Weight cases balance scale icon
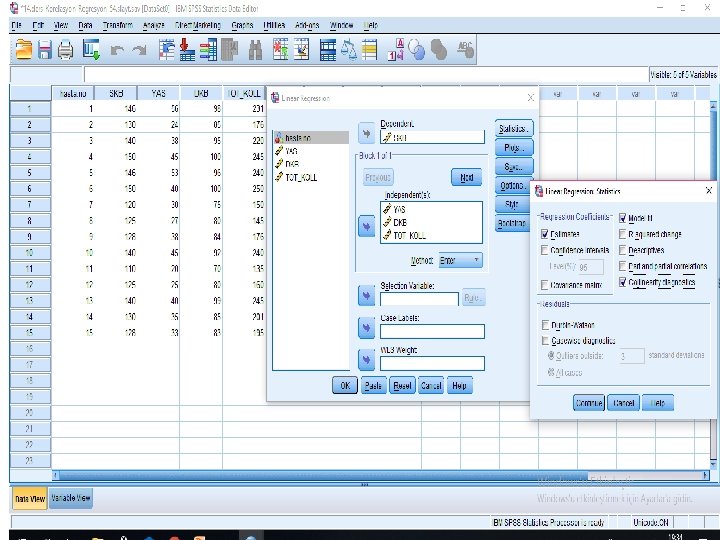 click(x=349, y=50)
